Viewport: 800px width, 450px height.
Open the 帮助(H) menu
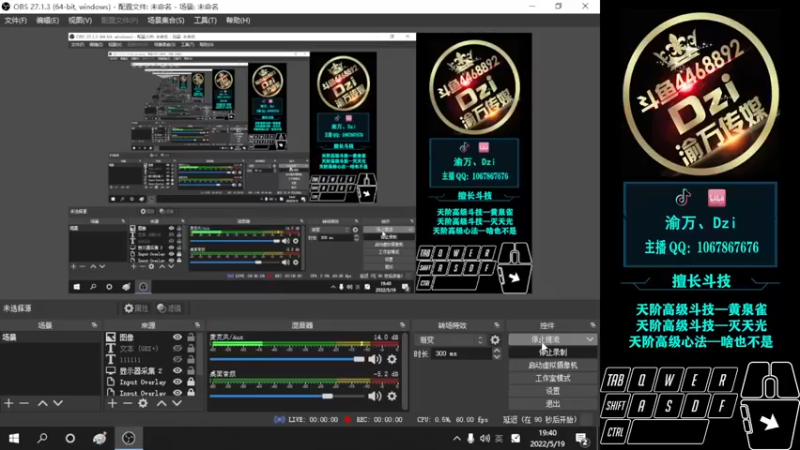(x=238, y=20)
